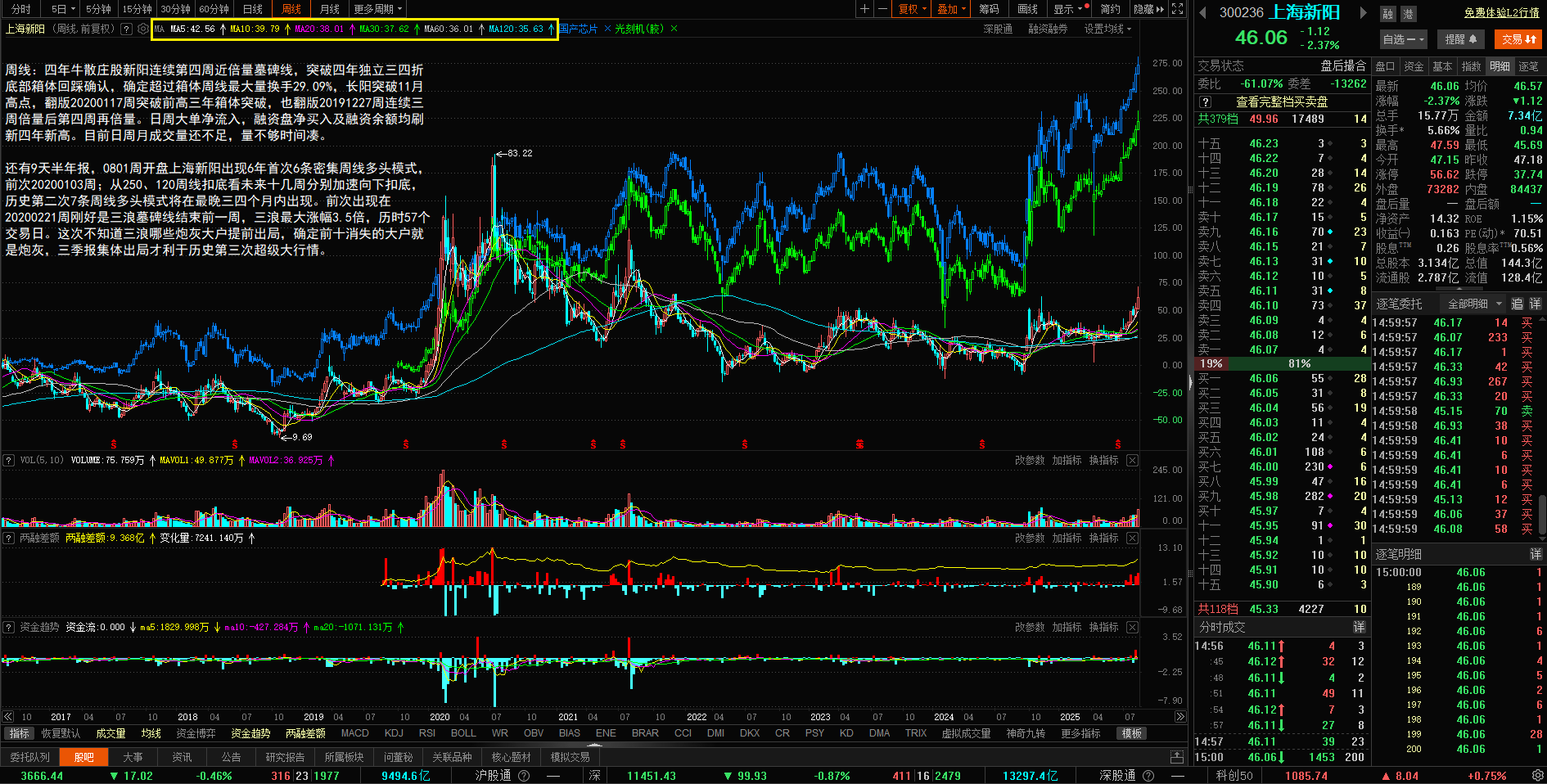Click 详 detail button for 逐笔明细
Screen dimensions: 1547x784
[x=1536, y=554]
